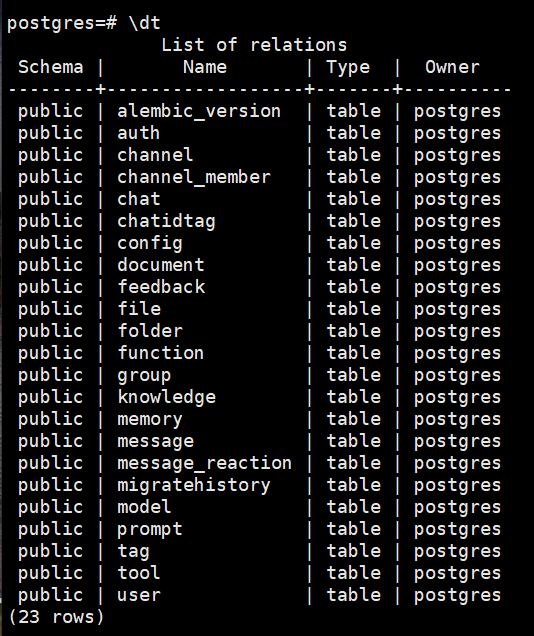Click the knowledge table name
The width and height of the screenshot is (534, 636).
166,397
